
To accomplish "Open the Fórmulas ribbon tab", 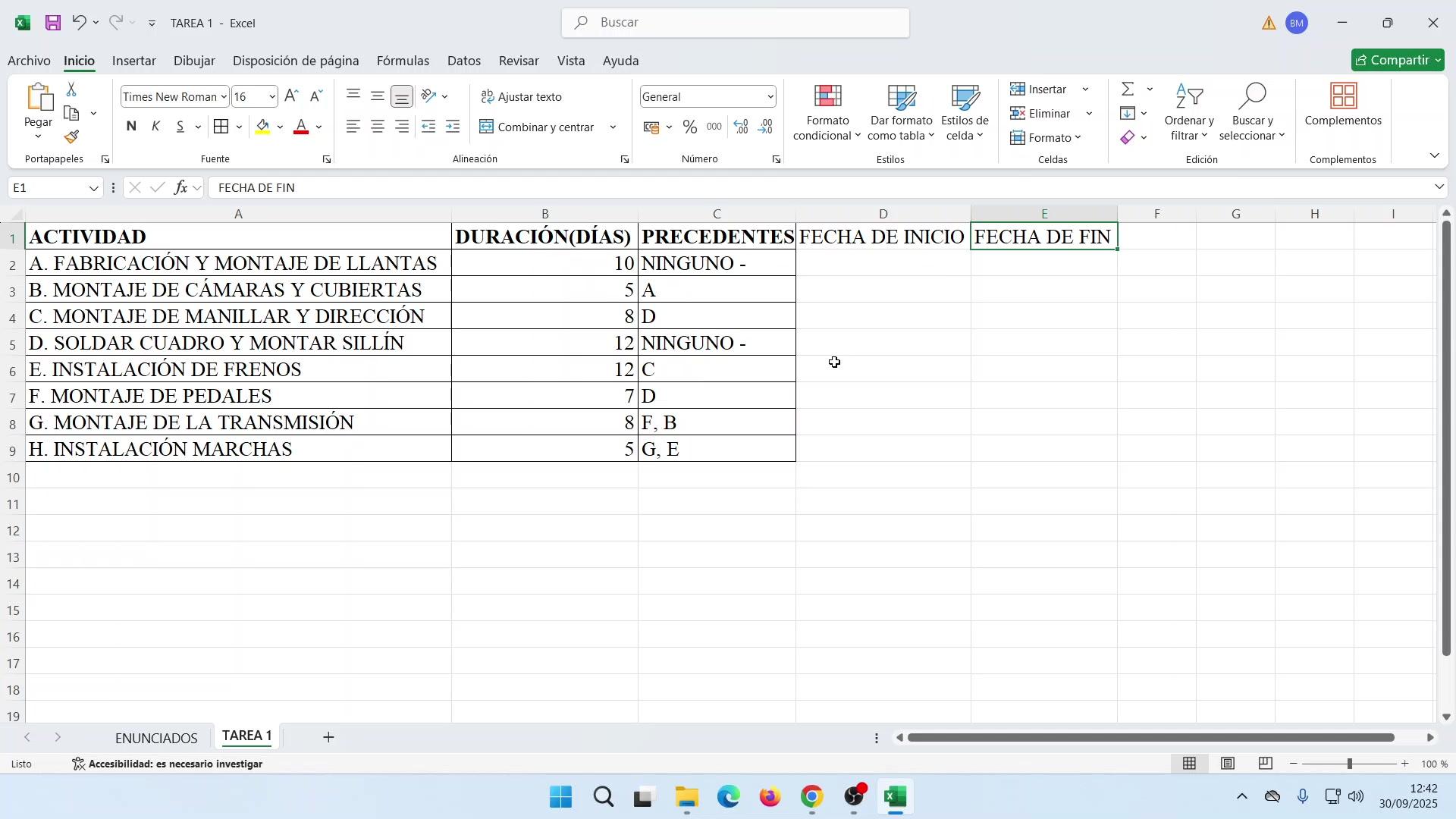I will [403, 61].
